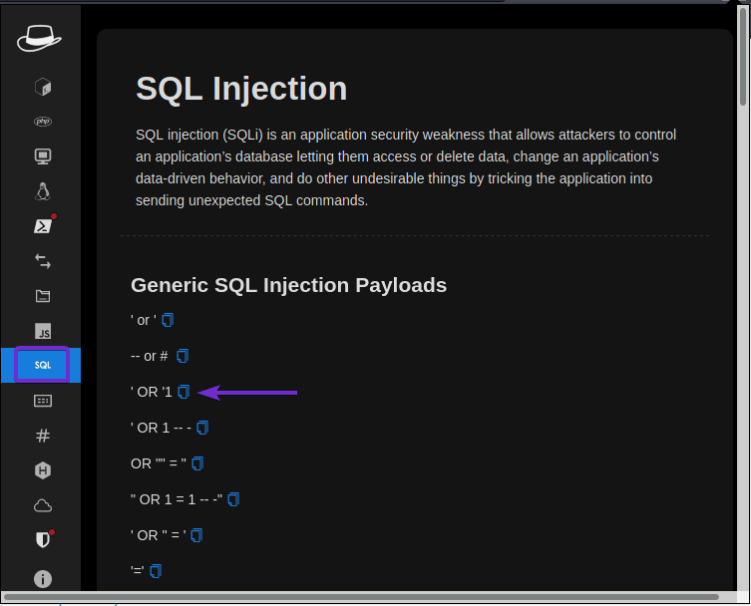Click the HackTools hat logo

39,38
